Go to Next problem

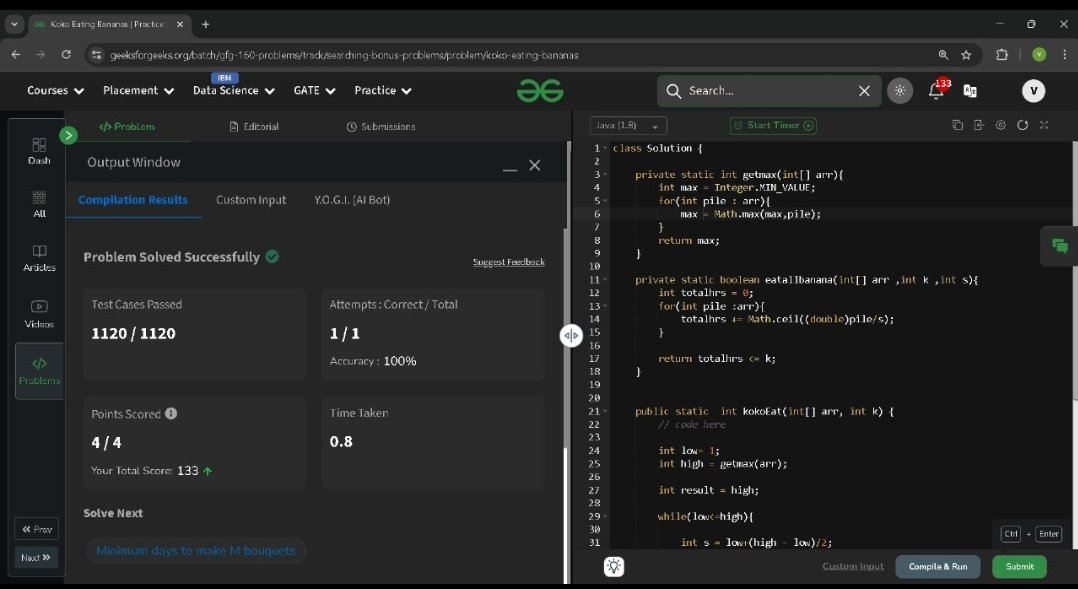point(36,557)
